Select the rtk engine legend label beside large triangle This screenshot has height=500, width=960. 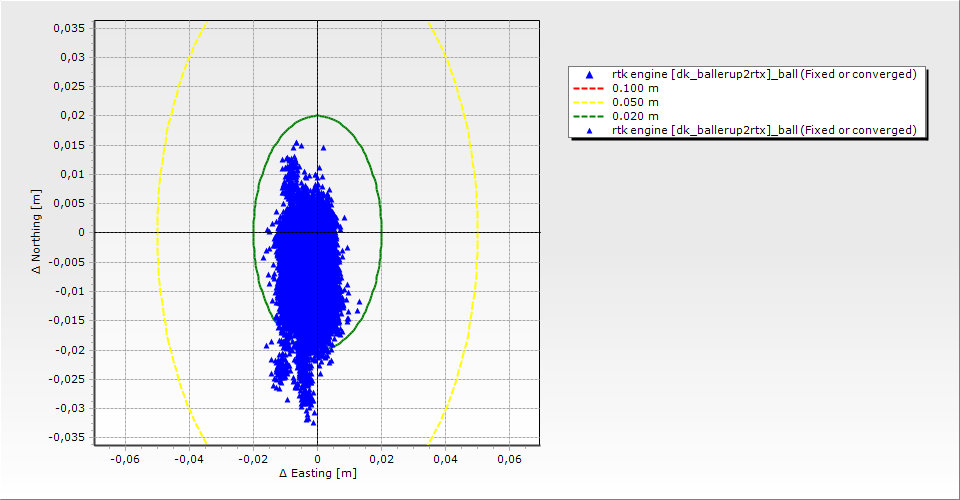click(764, 74)
